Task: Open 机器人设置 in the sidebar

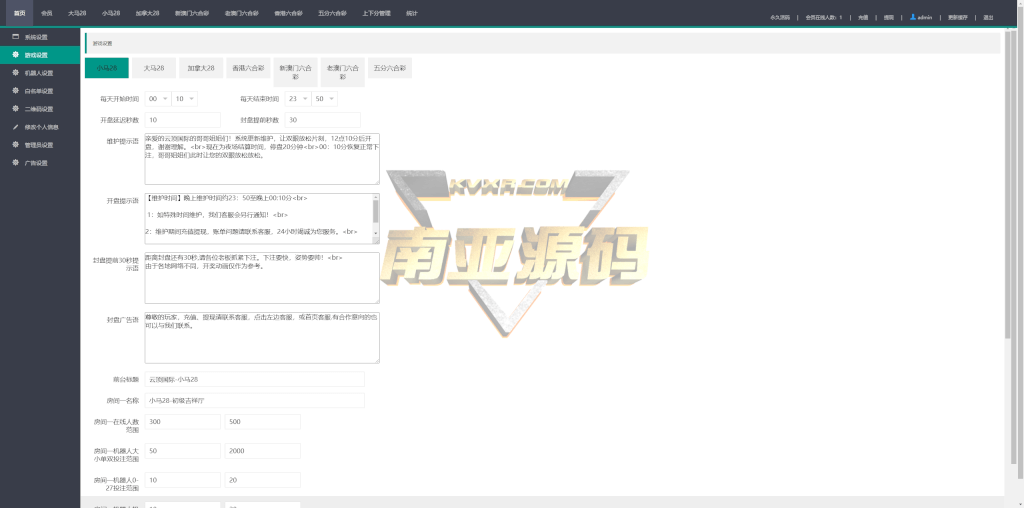Action: point(40,73)
